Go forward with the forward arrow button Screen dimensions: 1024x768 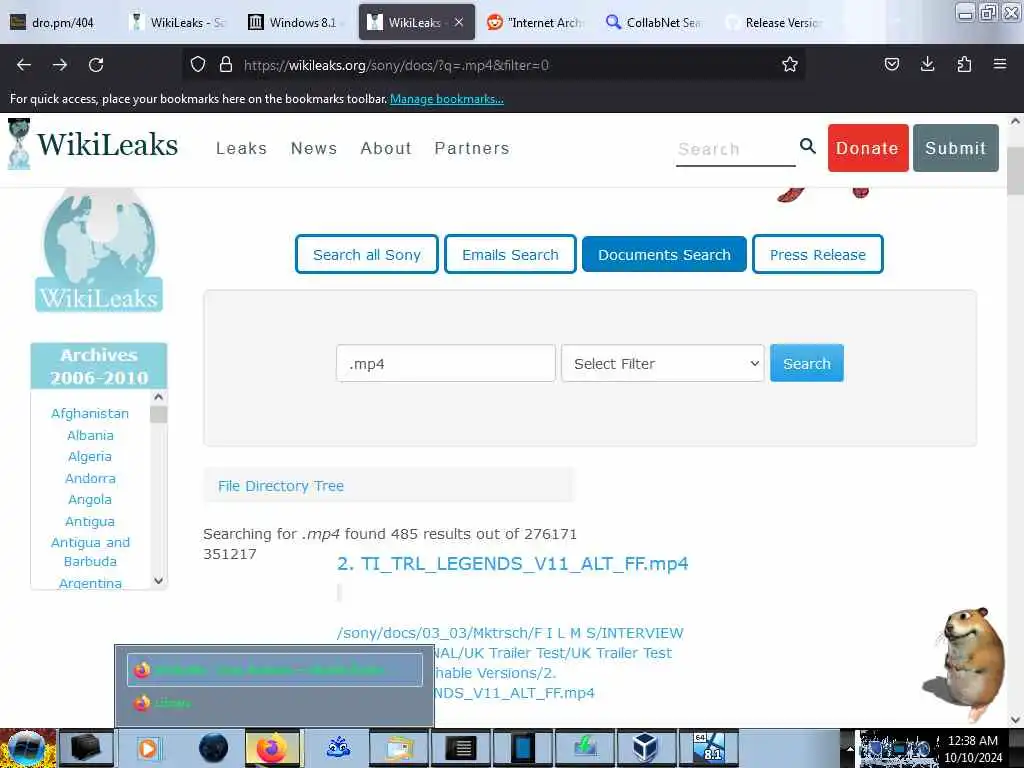pyautogui.click(x=60, y=65)
